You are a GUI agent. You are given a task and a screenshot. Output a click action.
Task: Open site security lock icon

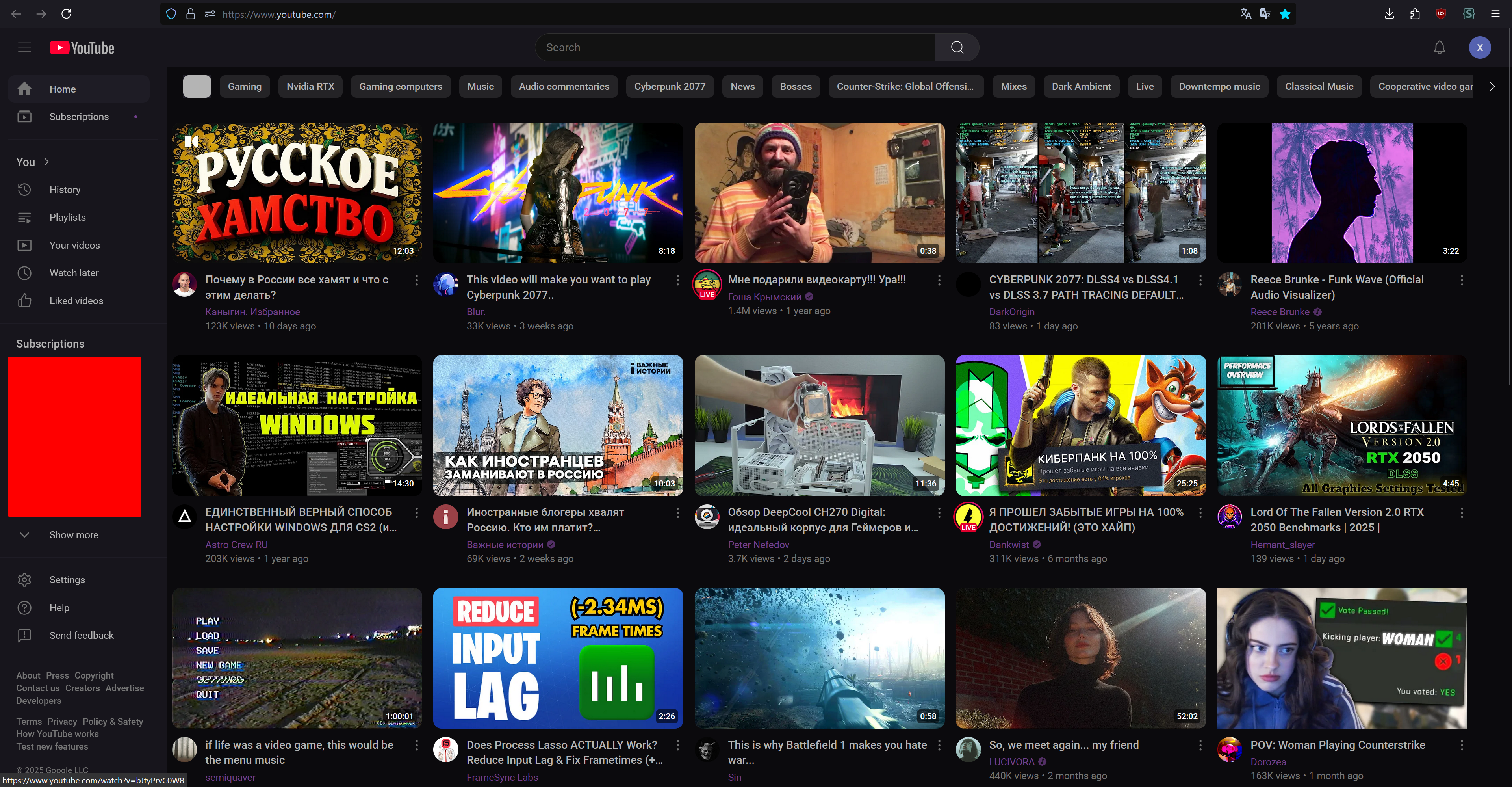point(190,14)
